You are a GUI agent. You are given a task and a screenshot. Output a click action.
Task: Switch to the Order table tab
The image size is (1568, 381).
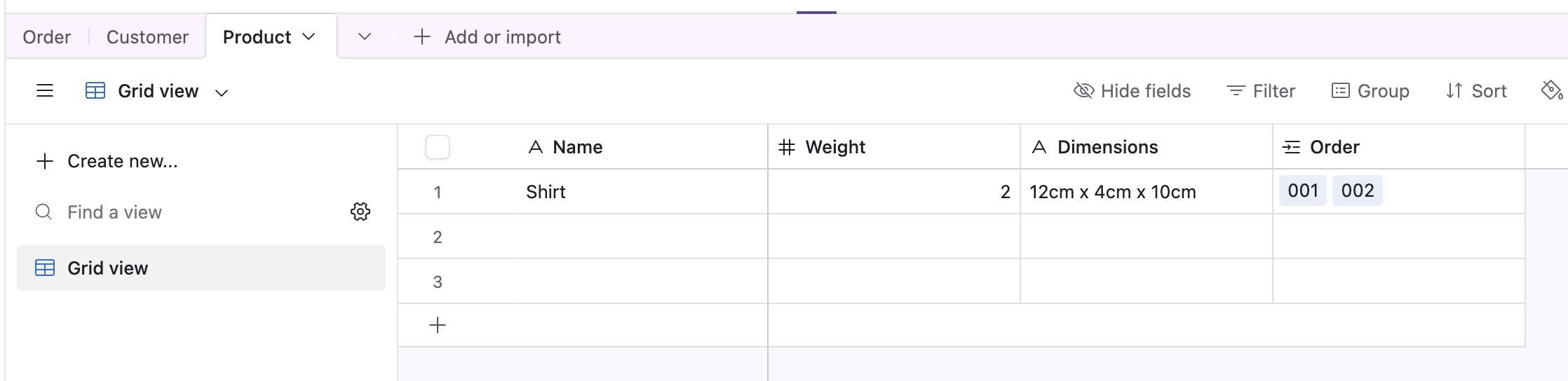pyautogui.click(x=47, y=37)
